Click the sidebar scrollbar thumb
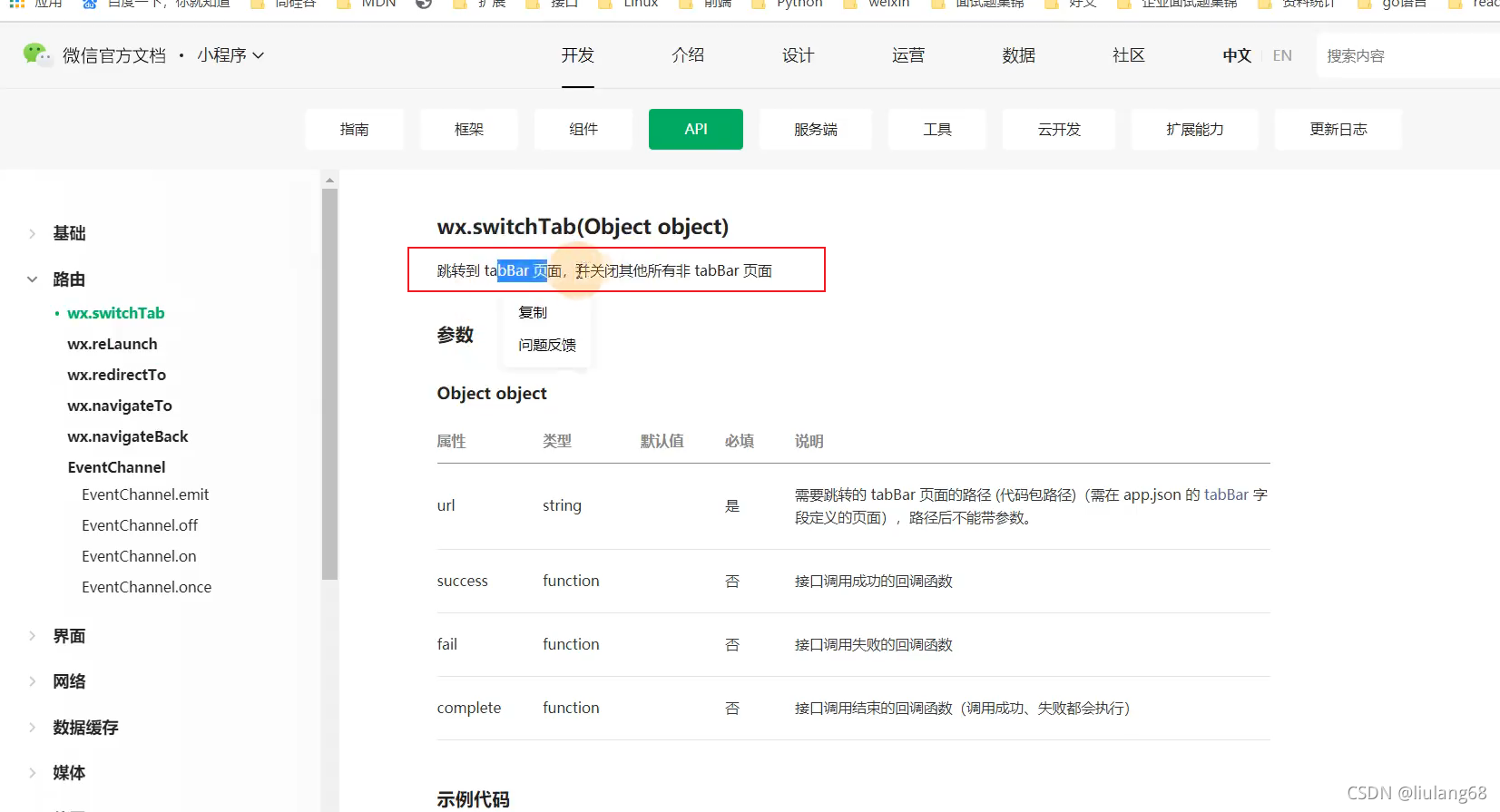Viewport: 1500px width, 812px height. [x=329, y=384]
